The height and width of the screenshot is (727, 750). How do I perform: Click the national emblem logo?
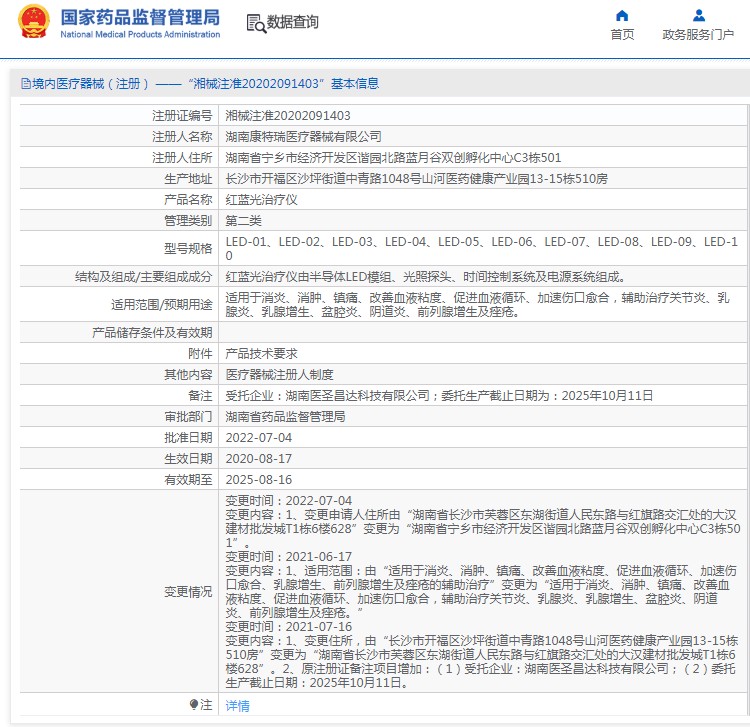coord(32,22)
